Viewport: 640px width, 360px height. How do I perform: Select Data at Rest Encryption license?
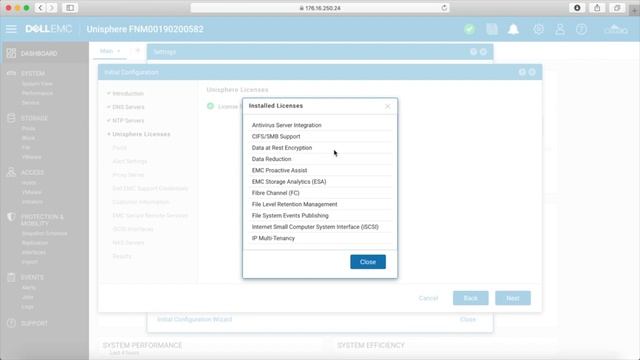320,148
